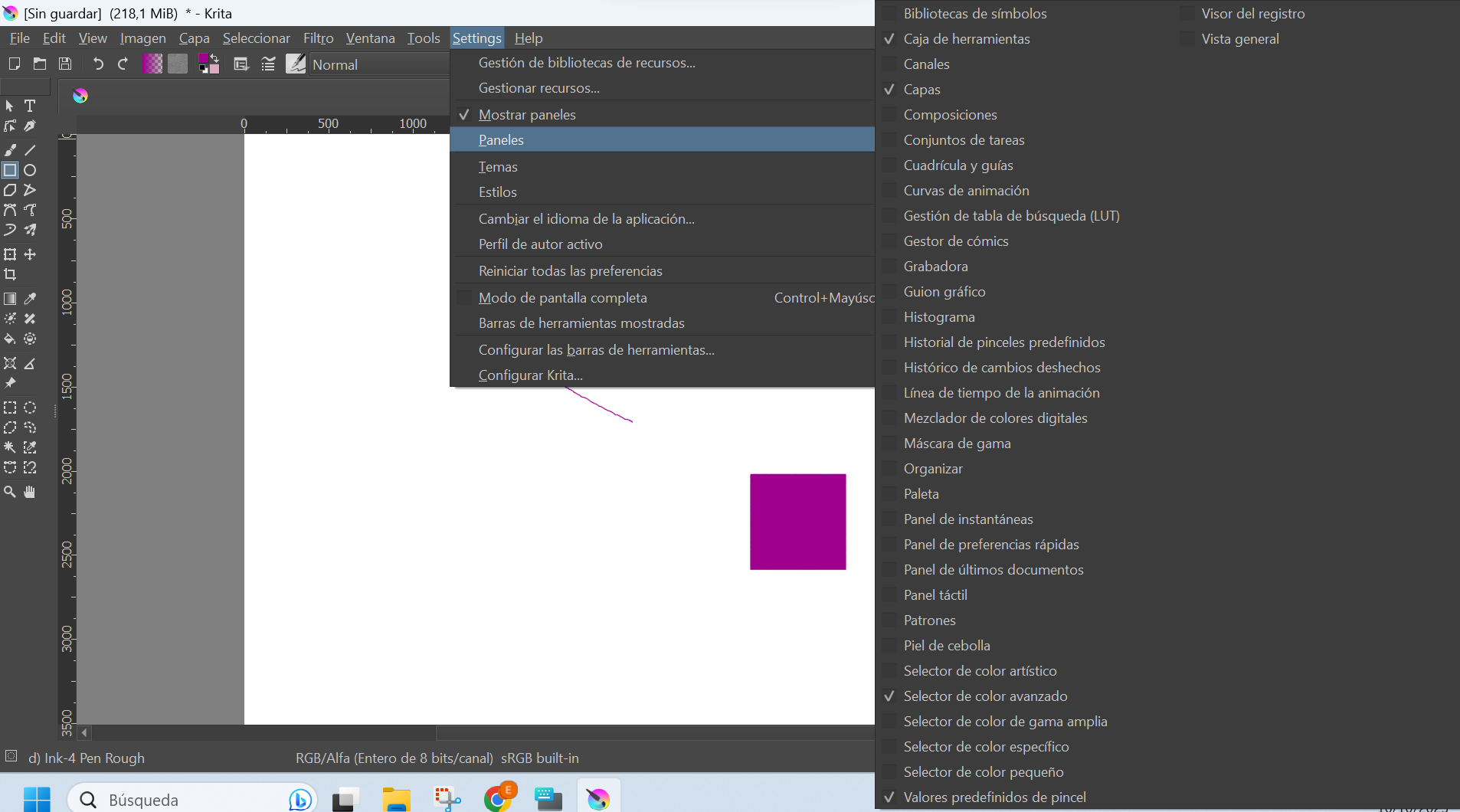Pick the Crop tool

point(10,274)
